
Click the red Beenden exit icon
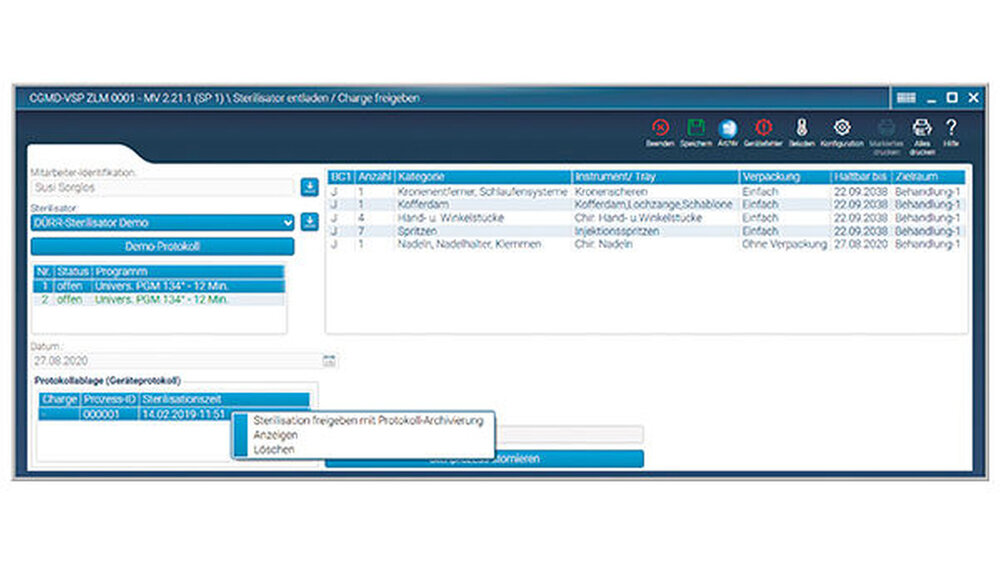coord(659,128)
